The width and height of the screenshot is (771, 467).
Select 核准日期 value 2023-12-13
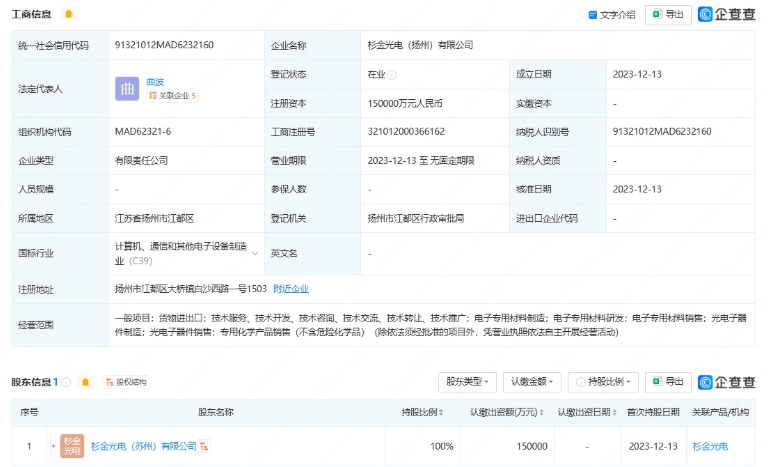pos(637,189)
